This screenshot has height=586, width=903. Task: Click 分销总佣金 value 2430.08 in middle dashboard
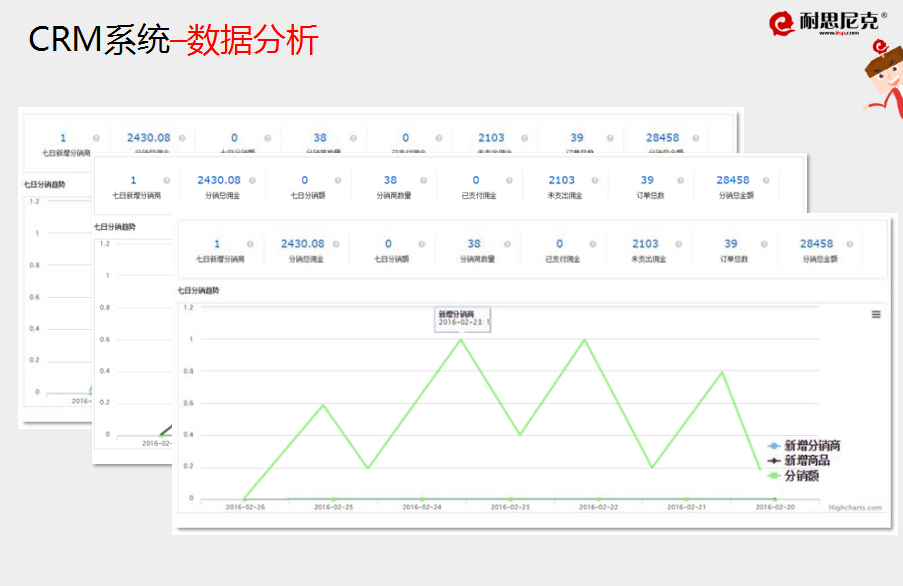[219, 180]
